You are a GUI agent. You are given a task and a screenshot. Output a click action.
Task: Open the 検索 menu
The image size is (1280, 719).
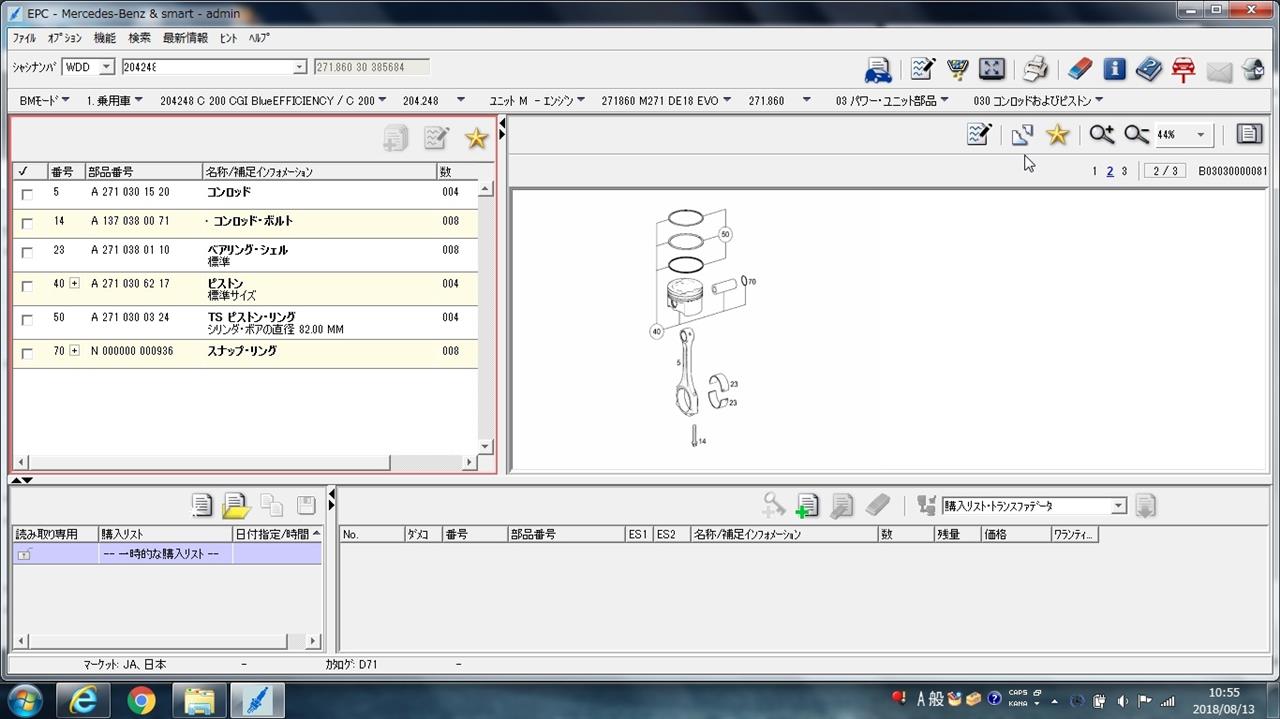click(139, 38)
